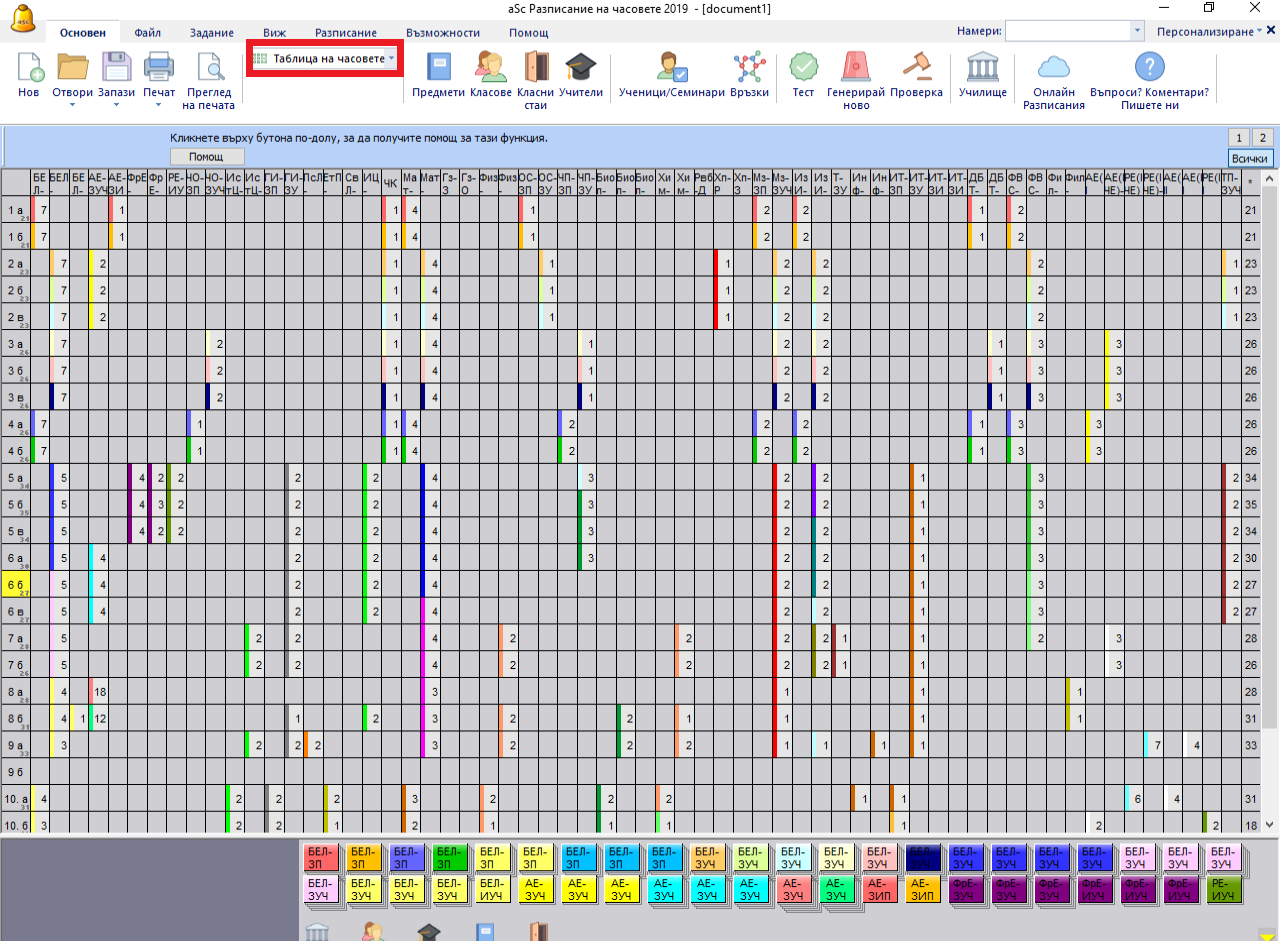Open dropdown arrow of Намери search box
The width and height of the screenshot is (1280, 941).
[1137, 32]
